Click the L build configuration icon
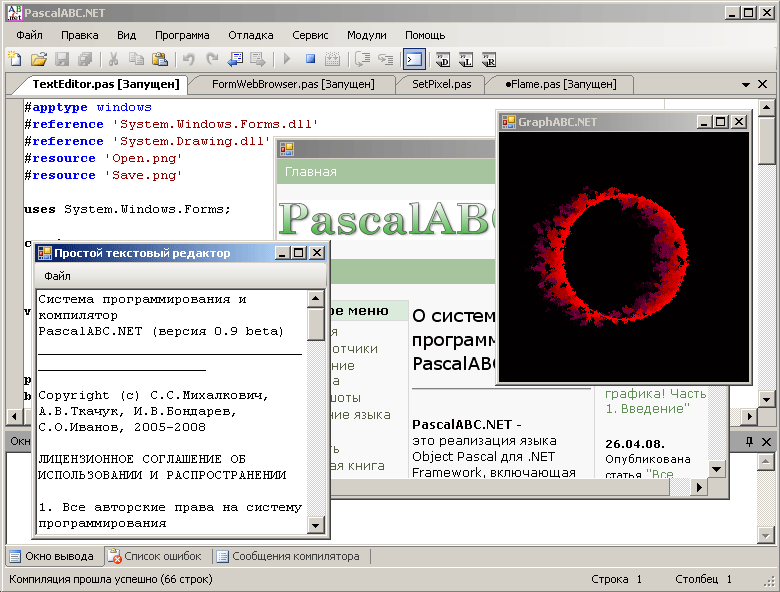780x592 pixels. [x=466, y=60]
